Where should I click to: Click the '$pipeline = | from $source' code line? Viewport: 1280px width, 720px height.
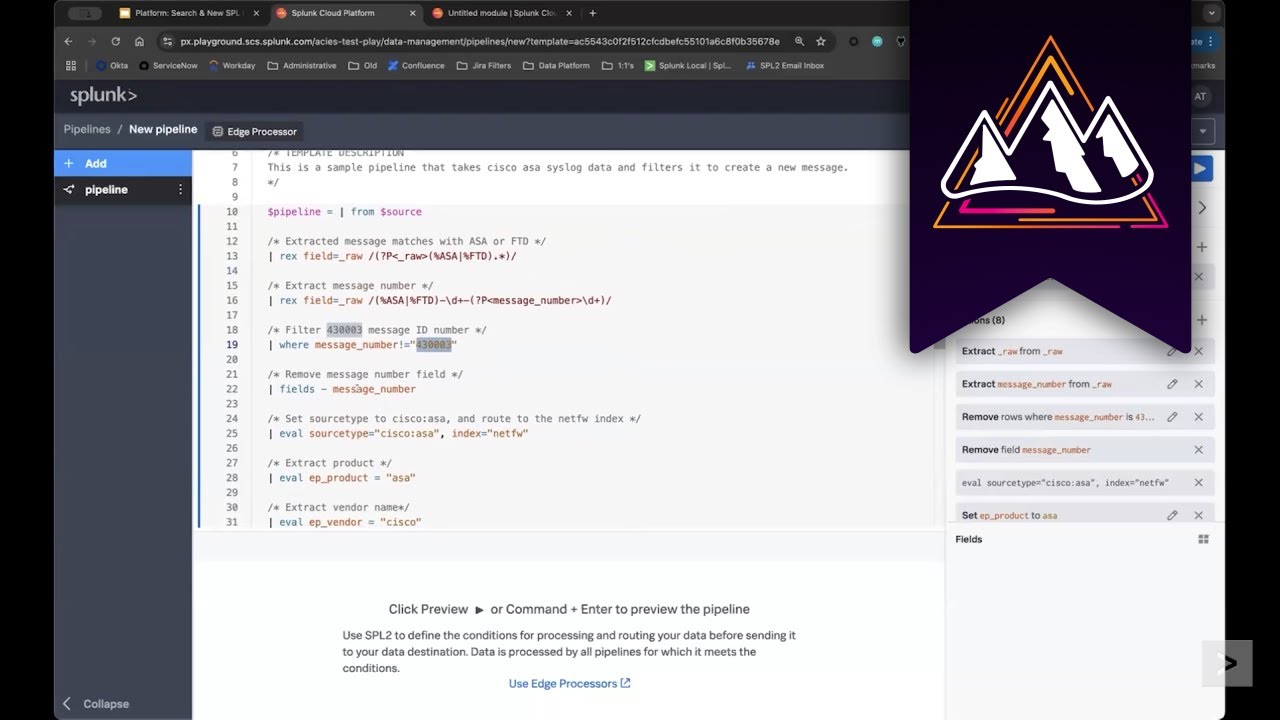pyautogui.click(x=345, y=212)
